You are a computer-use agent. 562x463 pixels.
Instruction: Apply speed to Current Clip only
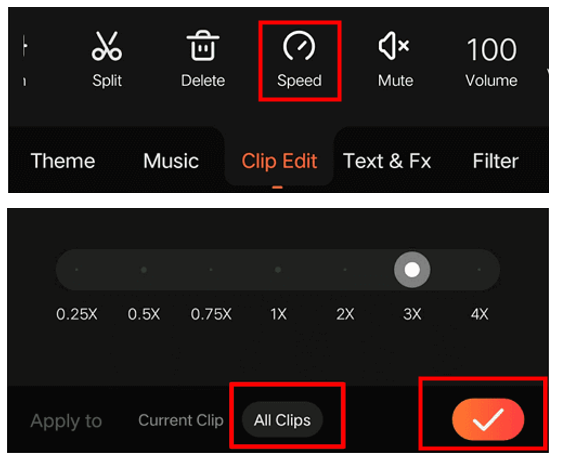(x=181, y=420)
